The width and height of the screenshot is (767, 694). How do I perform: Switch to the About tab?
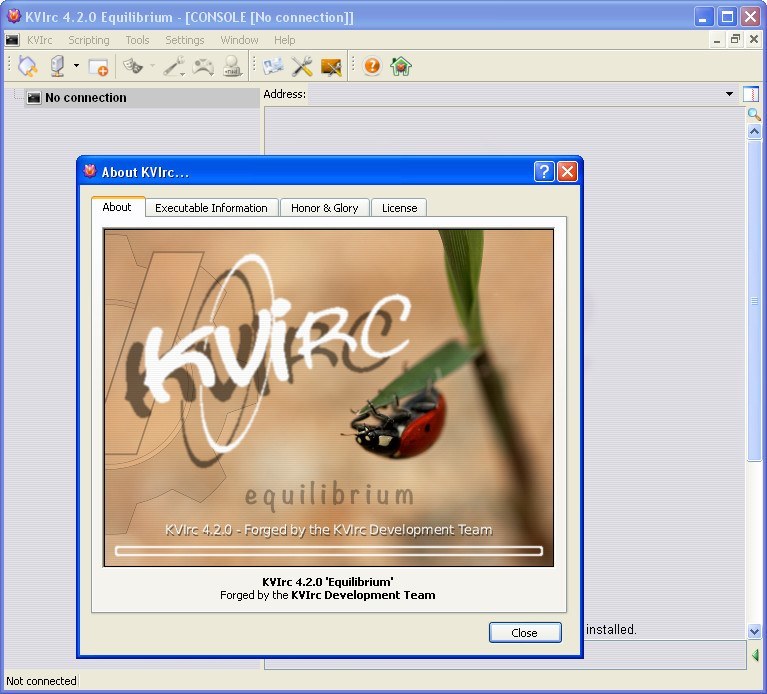[x=116, y=207]
